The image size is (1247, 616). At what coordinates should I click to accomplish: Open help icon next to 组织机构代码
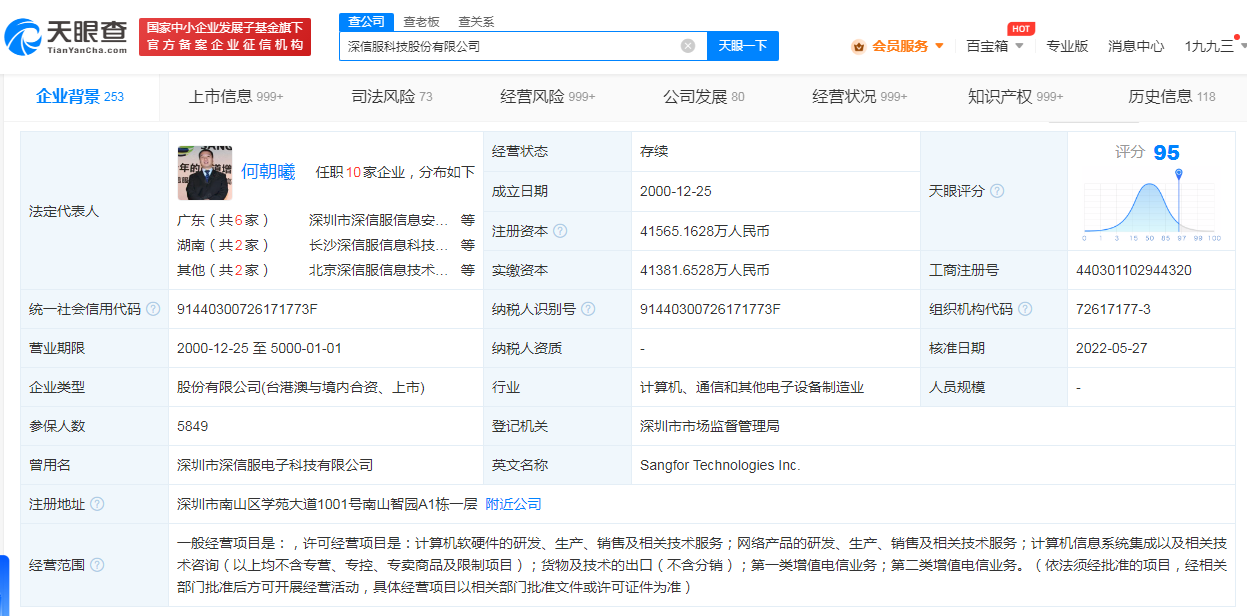[x=1026, y=309]
